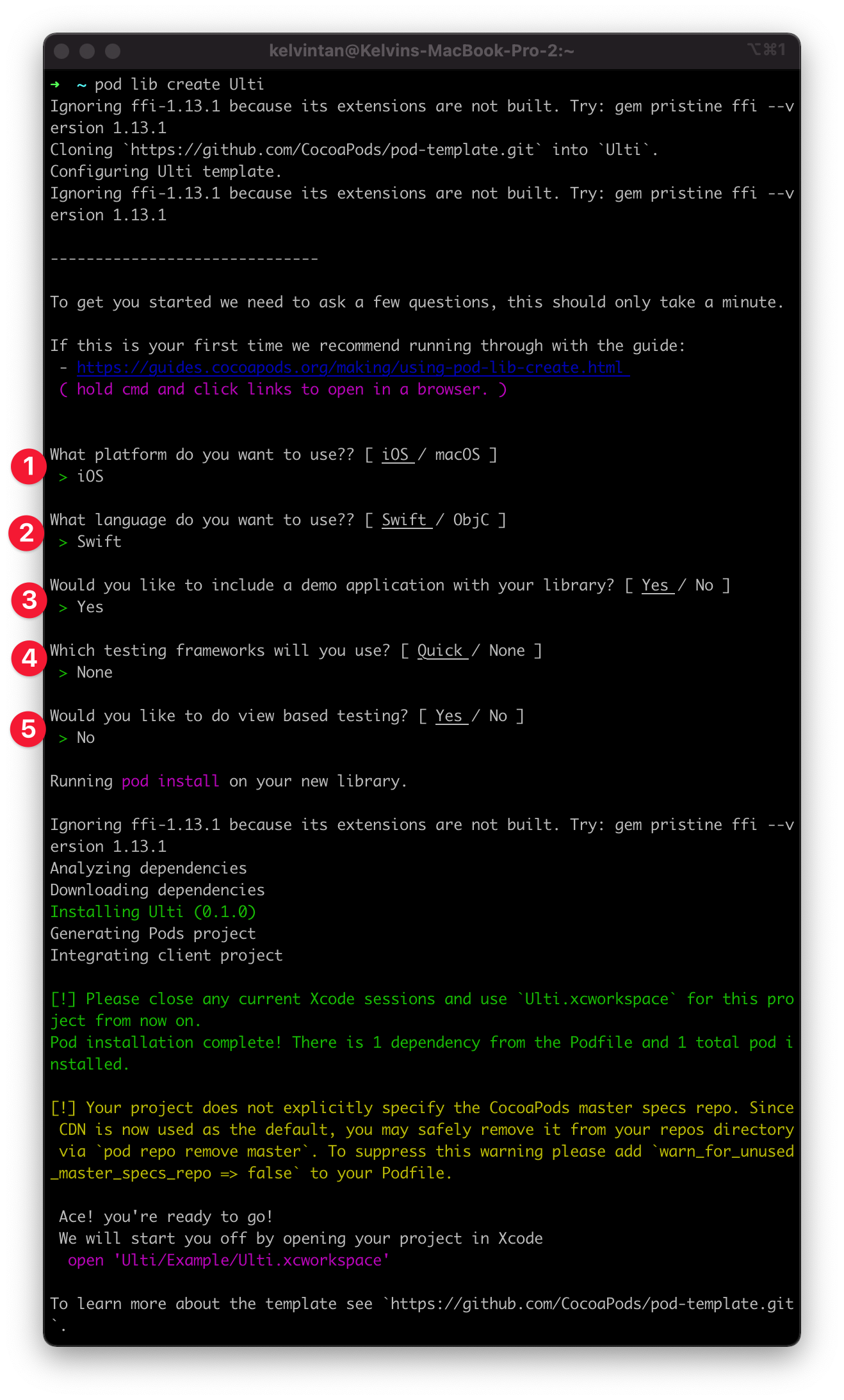This screenshot has height=1400, width=844.
Task: Click the 'hold cmd and click links' hint
Action: [x=283, y=389]
